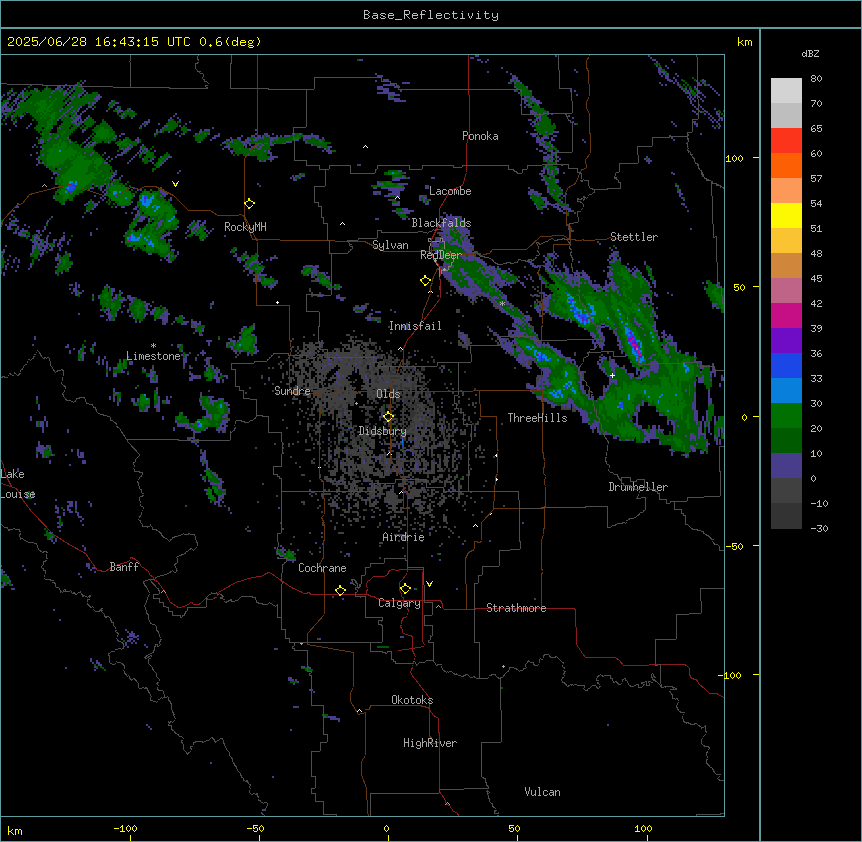Select the Banff label
Screen dimensions: 862x842
tap(124, 567)
